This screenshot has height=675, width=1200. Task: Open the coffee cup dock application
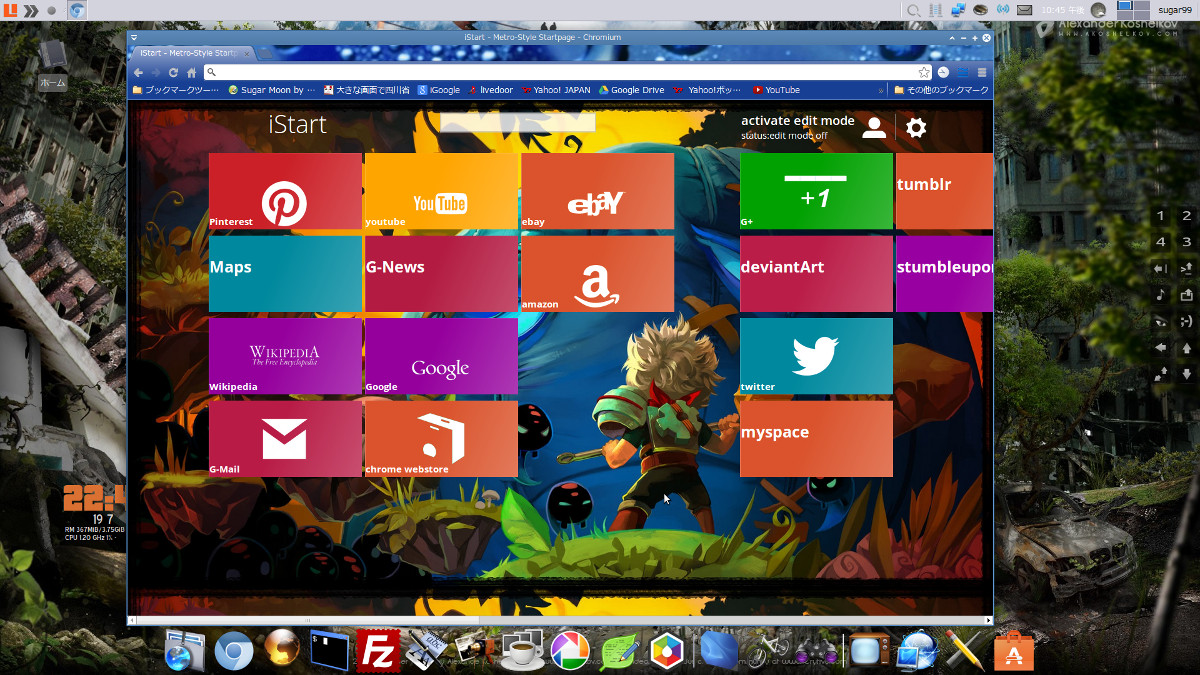(521, 651)
